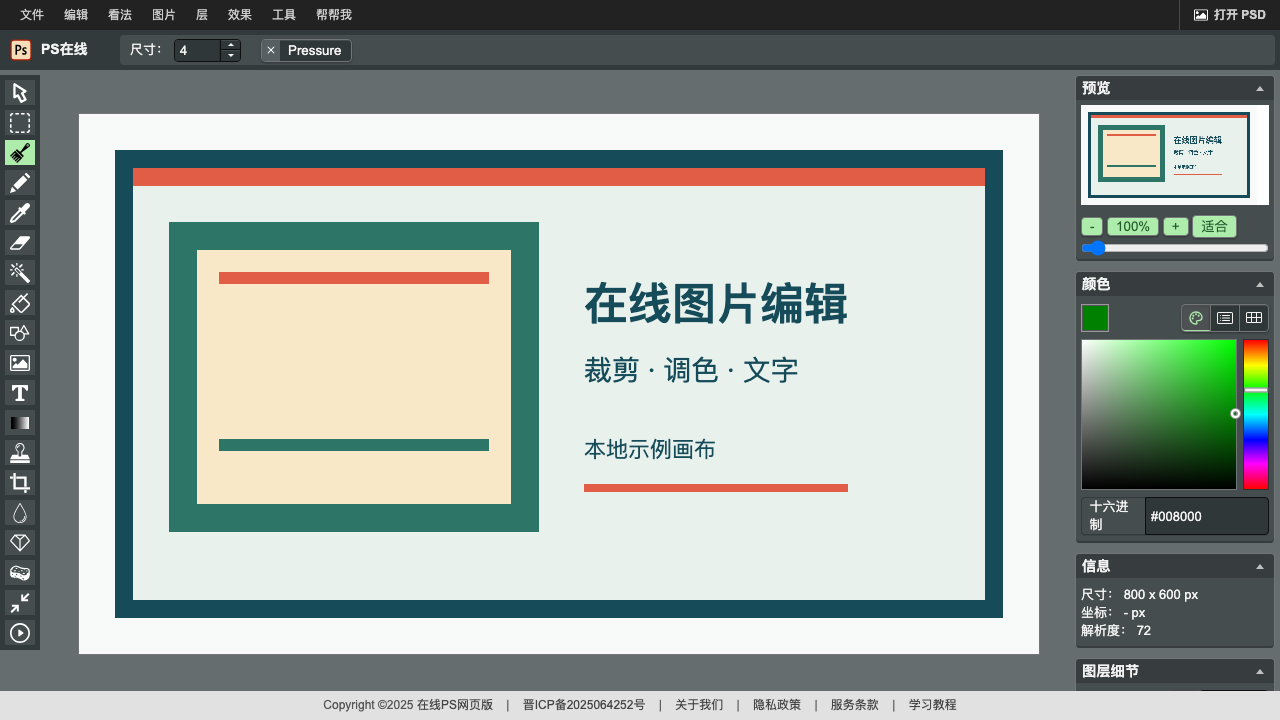Click the shrink arrows tool icon

[x=20, y=603]
